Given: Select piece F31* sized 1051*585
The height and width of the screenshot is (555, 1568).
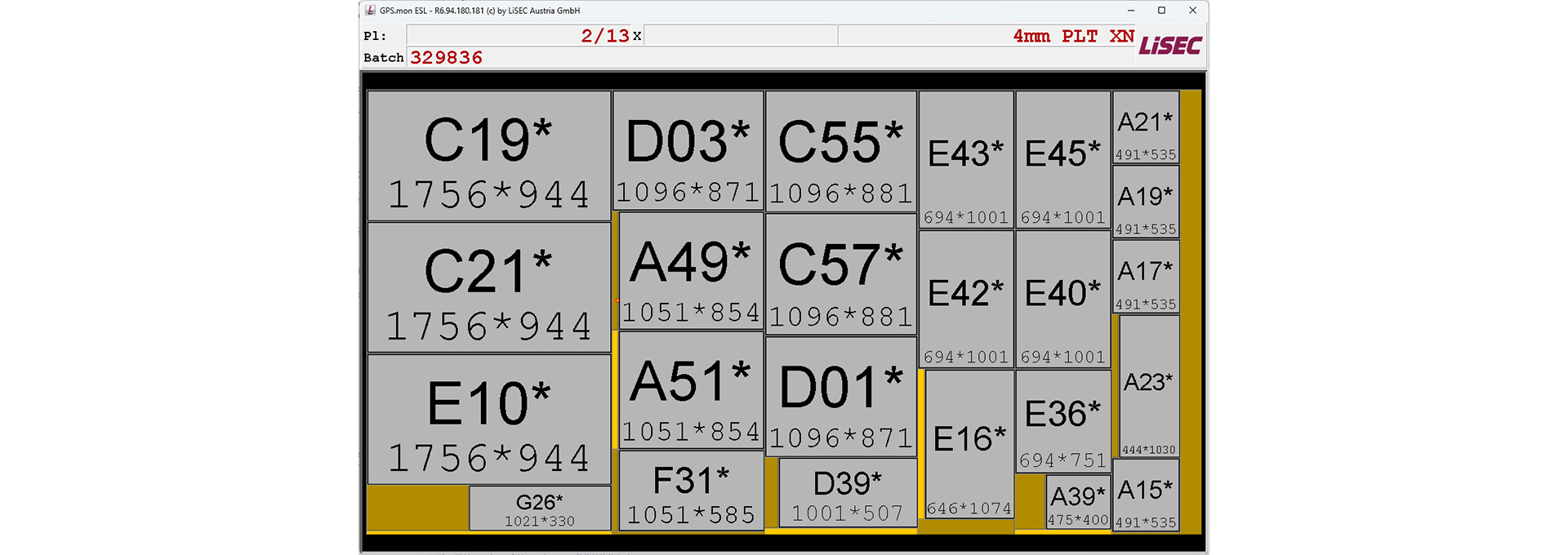Looking at the screenshot, I should [692, 491].
